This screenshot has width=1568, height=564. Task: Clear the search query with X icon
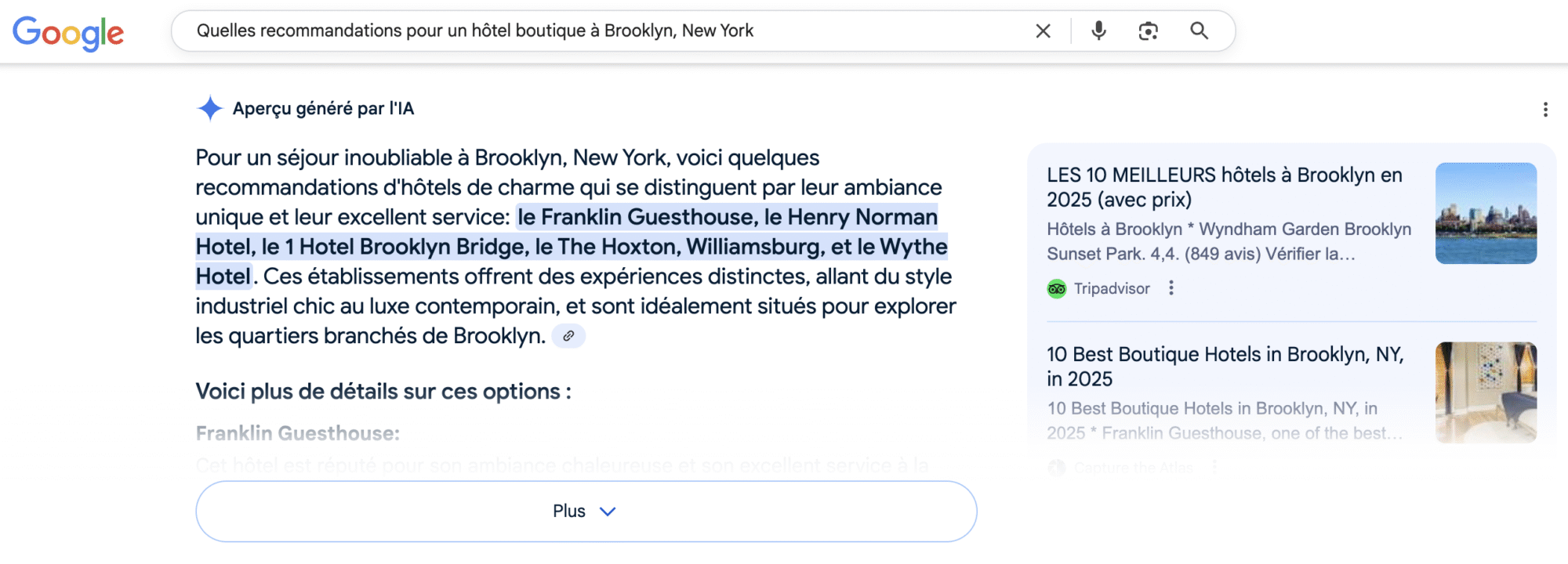click(x=1043, y=31)
